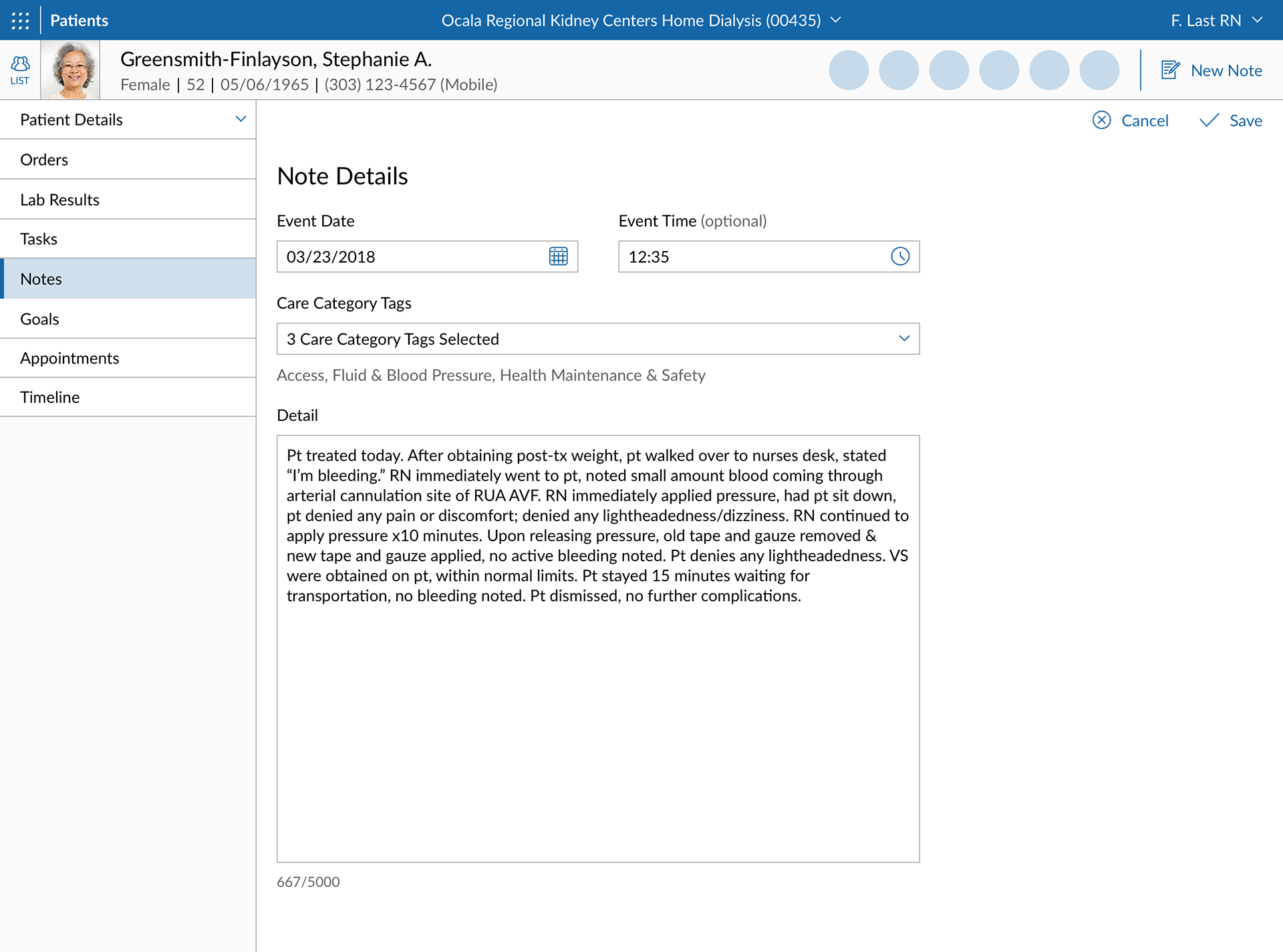Screen dimensions: 1283x952
Task: Click the sixth circular status indicator
Action: pyautogui.click(x=1099, y=70)
